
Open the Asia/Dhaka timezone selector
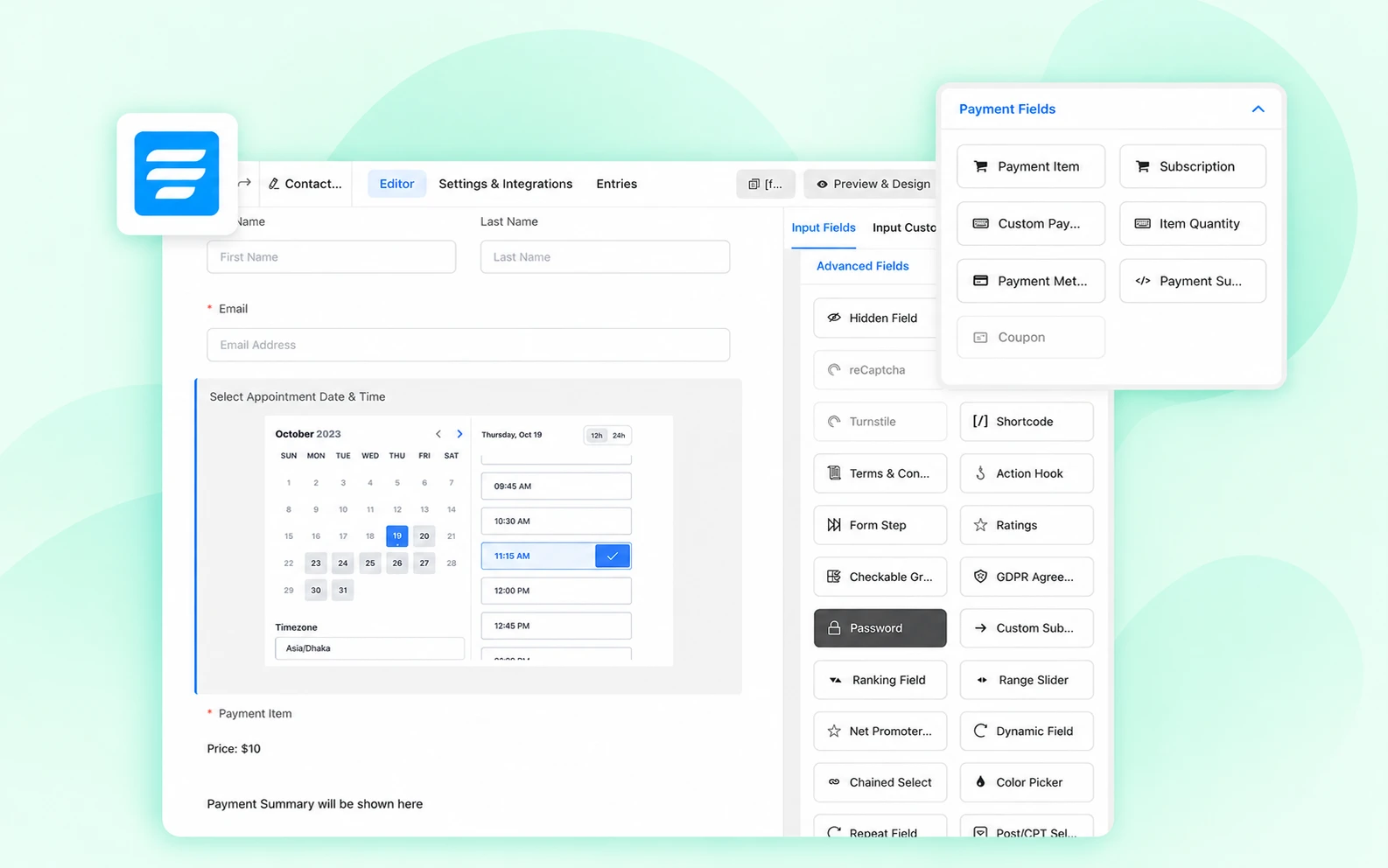tap(369, 648)
